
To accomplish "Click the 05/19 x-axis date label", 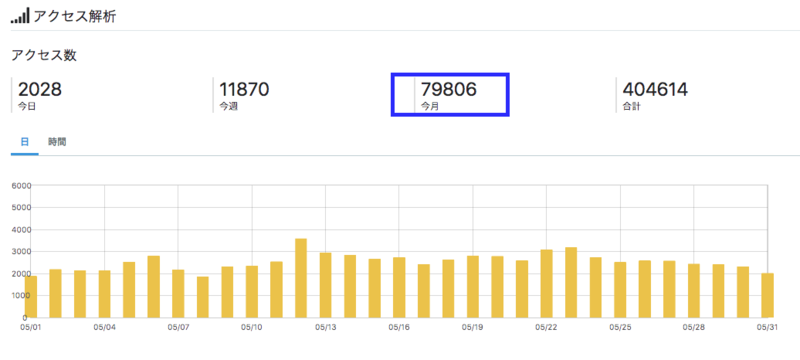I will (472, 328).
